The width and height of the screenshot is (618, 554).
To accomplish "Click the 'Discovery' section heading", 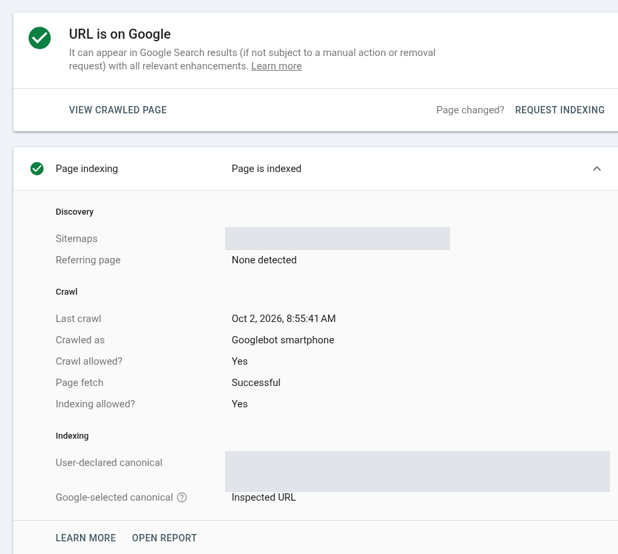I will click(74, 212).
